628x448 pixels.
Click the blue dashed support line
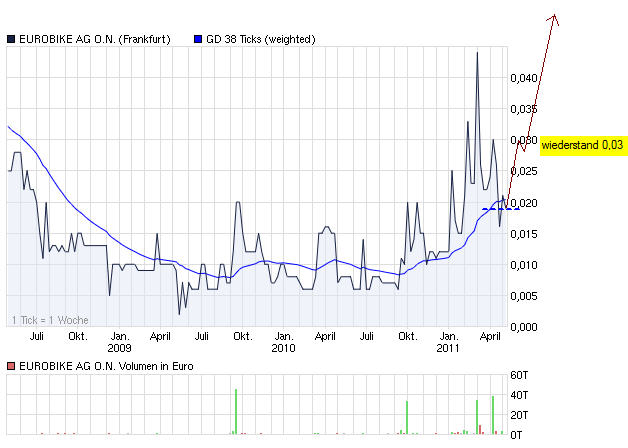[x=500, y=209]
